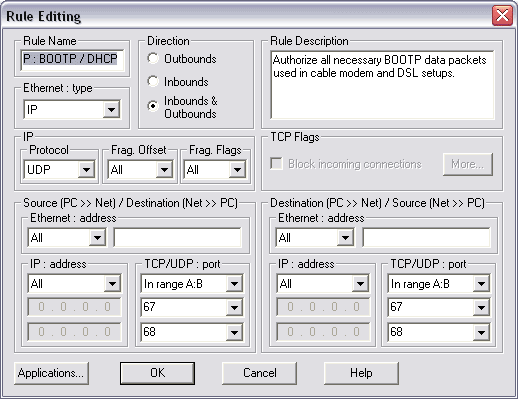Toggle Block incoming connections checkbox

point(276,164)
